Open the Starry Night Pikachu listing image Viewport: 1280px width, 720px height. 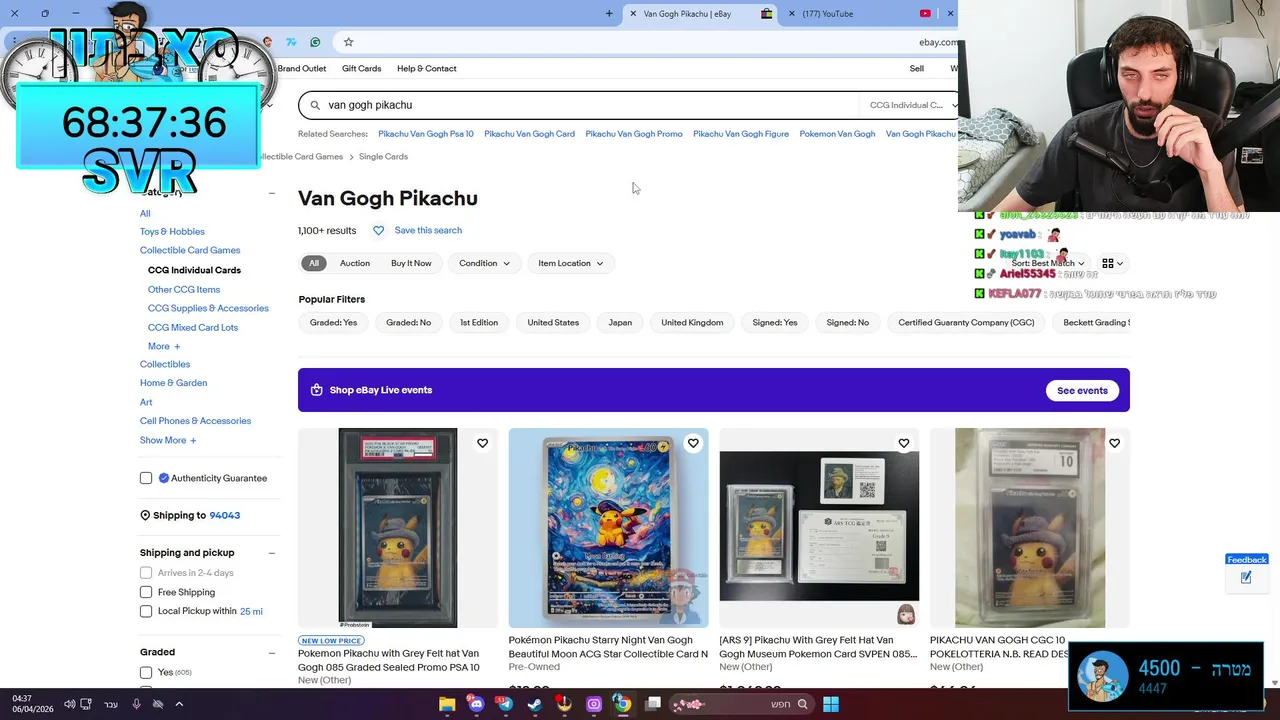(x=608, y=528)
